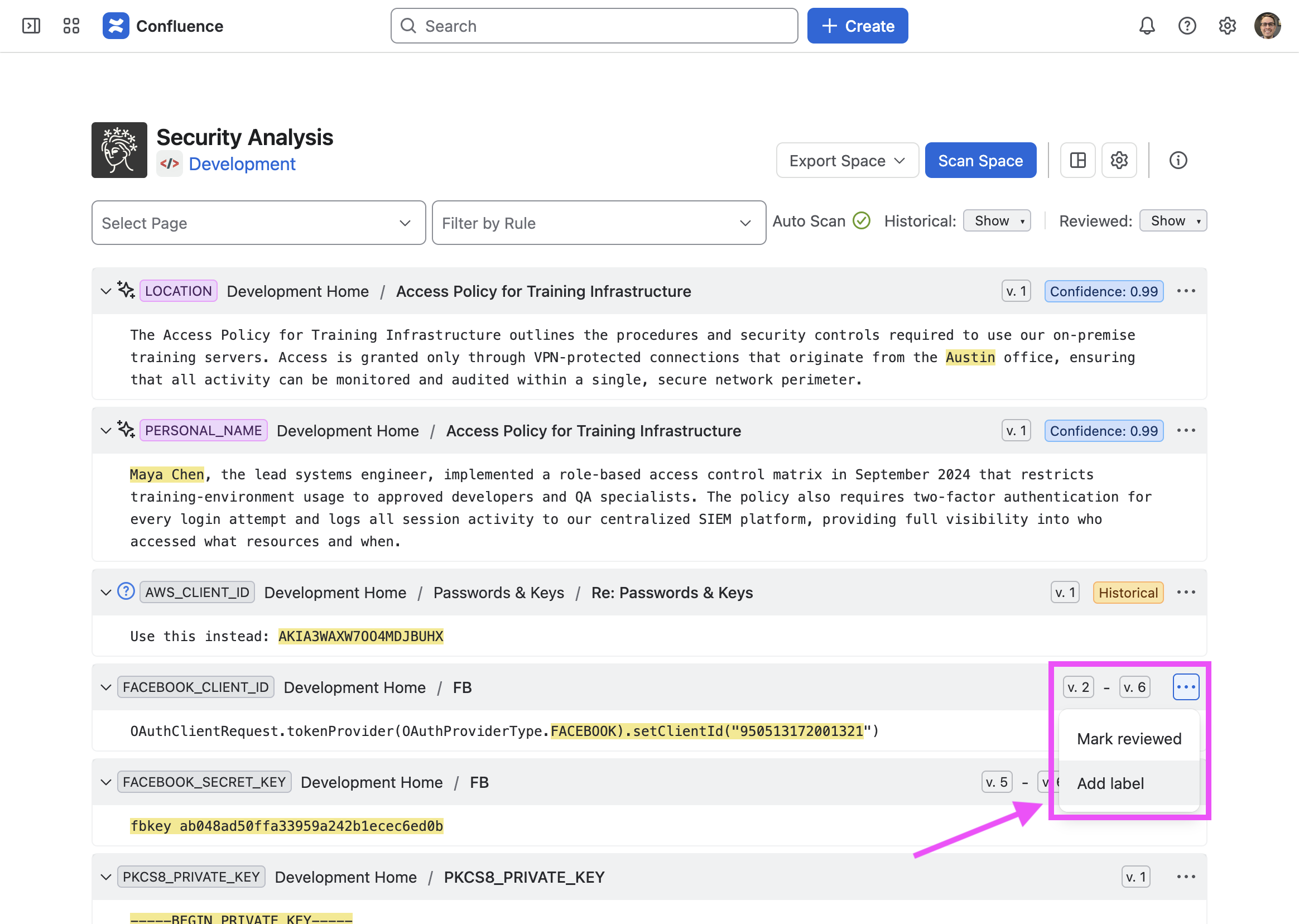The width and height of the screenshot is (1299, 924).
Task: Click the Create button
Action: (858, 26)
